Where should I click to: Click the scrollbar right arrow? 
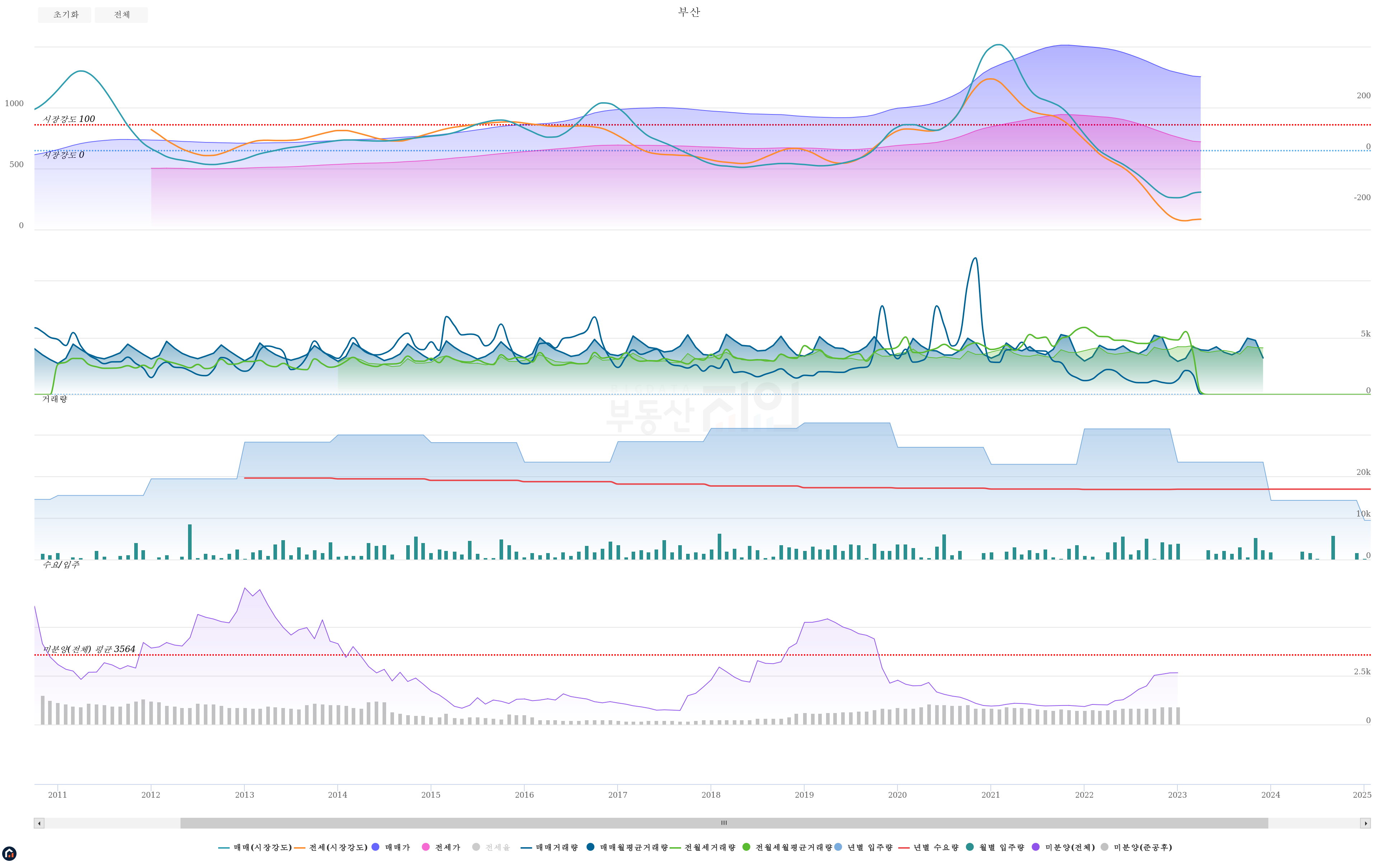pos(1365,824)
